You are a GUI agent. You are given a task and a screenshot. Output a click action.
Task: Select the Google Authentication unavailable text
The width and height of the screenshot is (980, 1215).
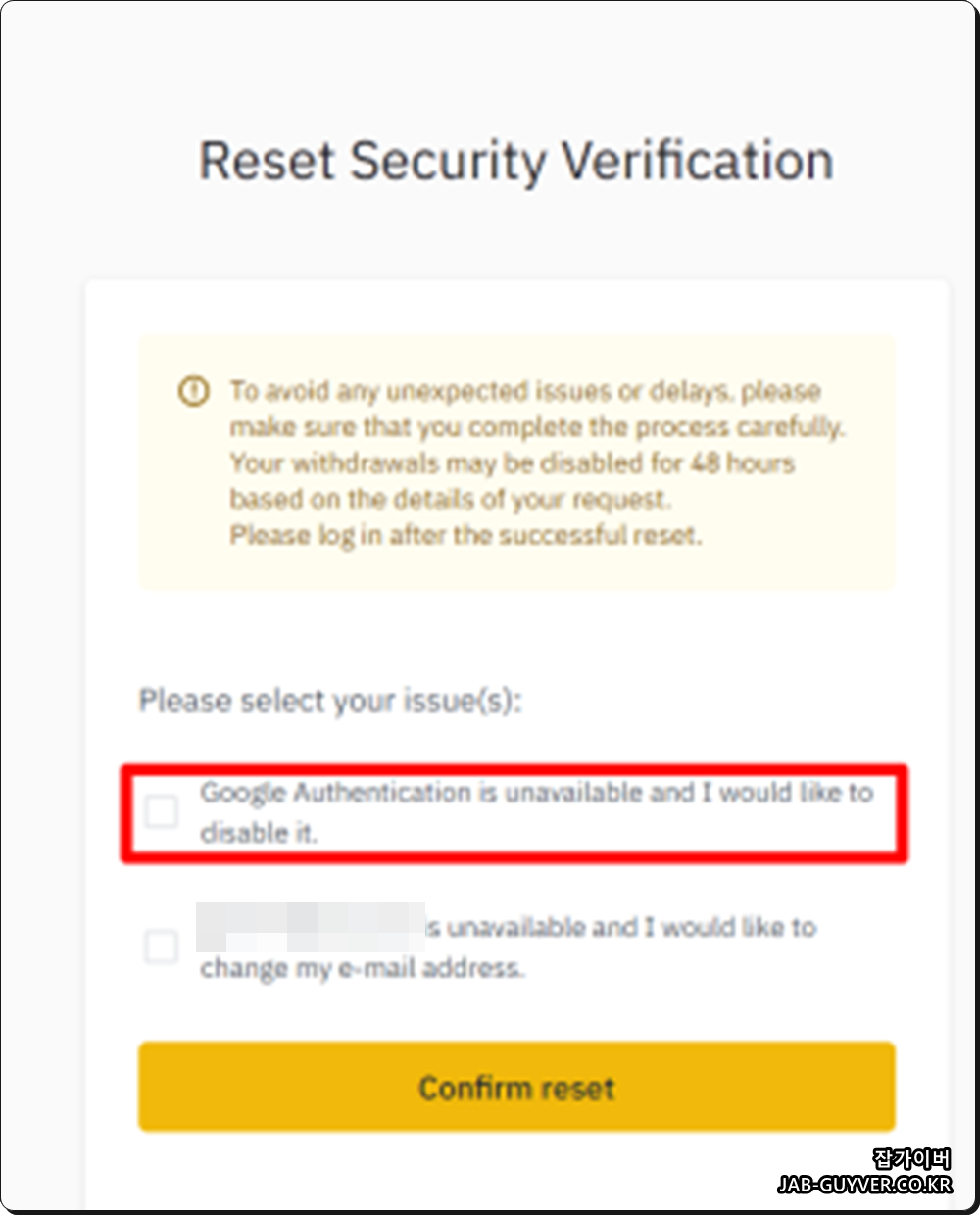tap(537, 794)
